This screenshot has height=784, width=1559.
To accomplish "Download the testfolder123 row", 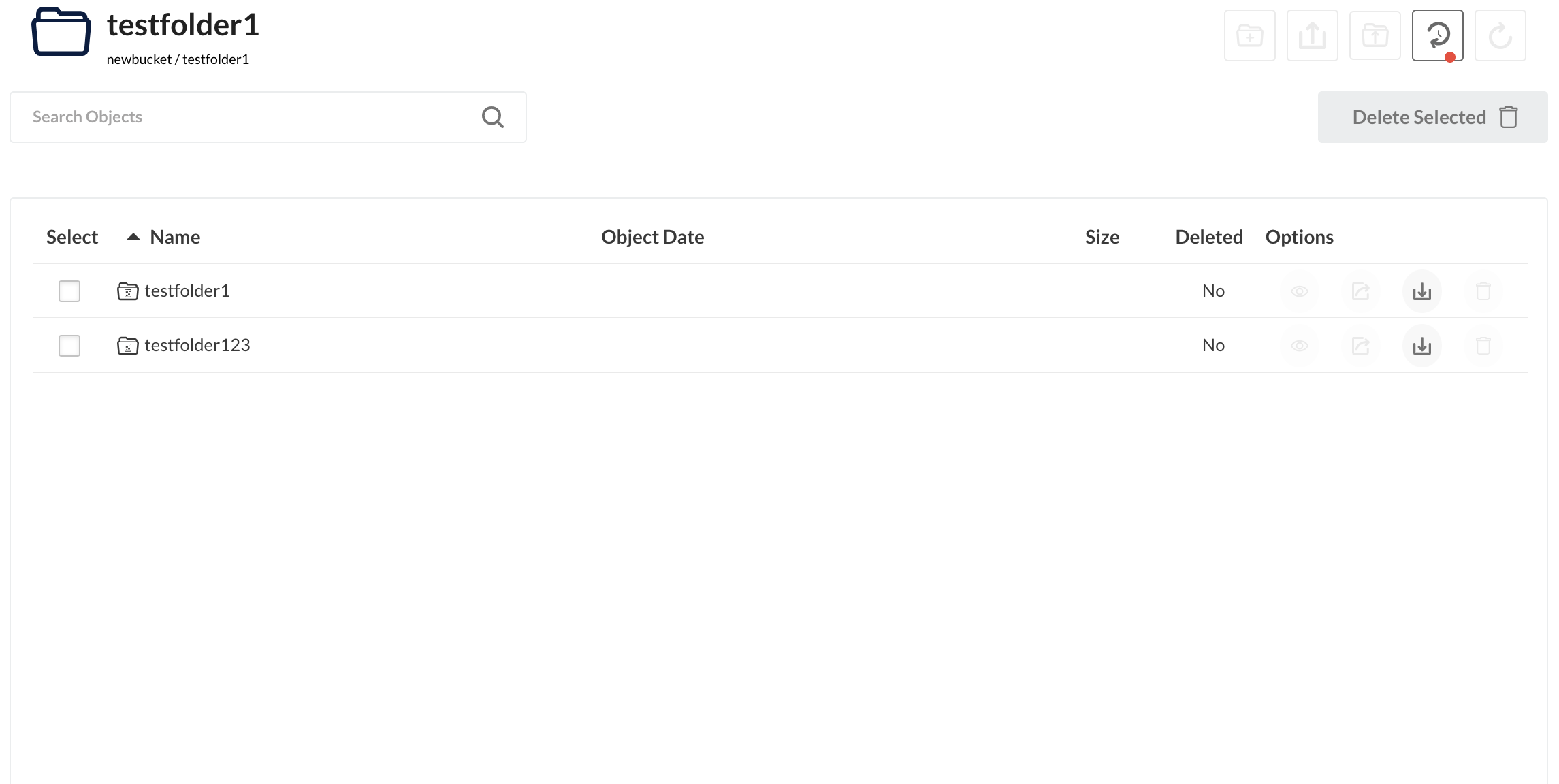I will pos(1421,346).
